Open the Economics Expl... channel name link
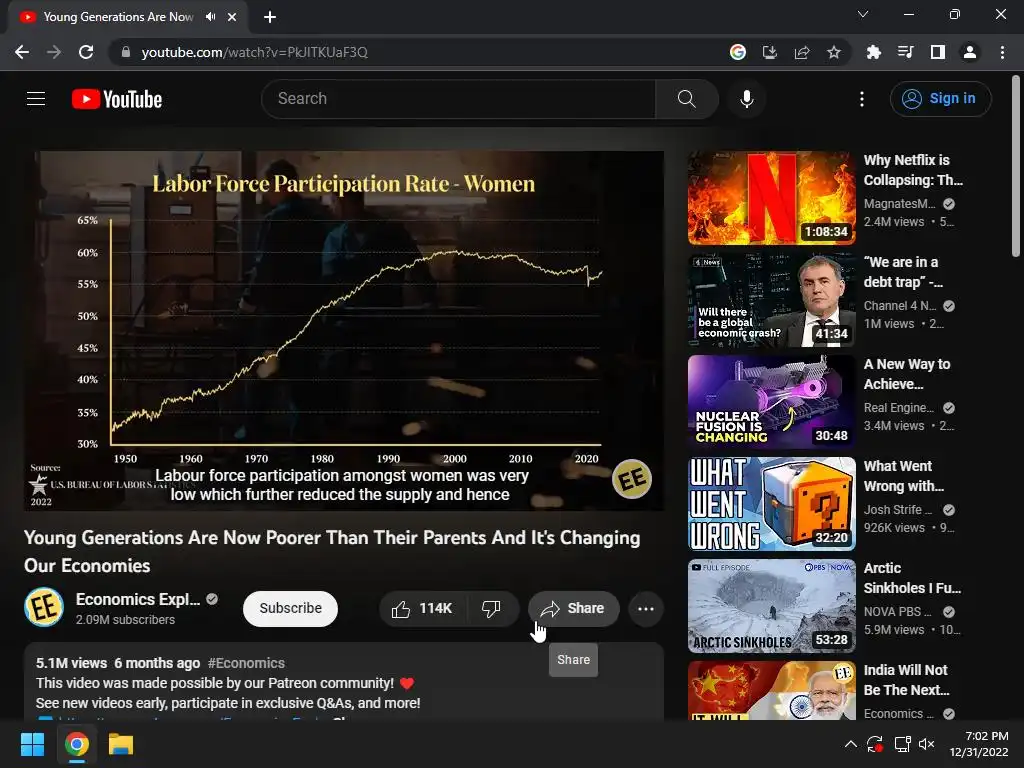The height and width of the screenshot is (768, 1024). pyautogui.click(x=138, y=599)
